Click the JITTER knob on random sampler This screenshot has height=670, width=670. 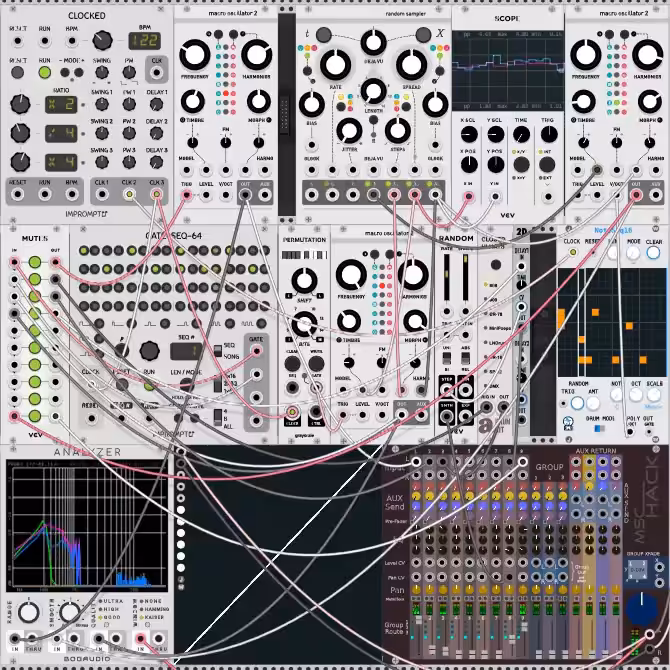(349, 130)
